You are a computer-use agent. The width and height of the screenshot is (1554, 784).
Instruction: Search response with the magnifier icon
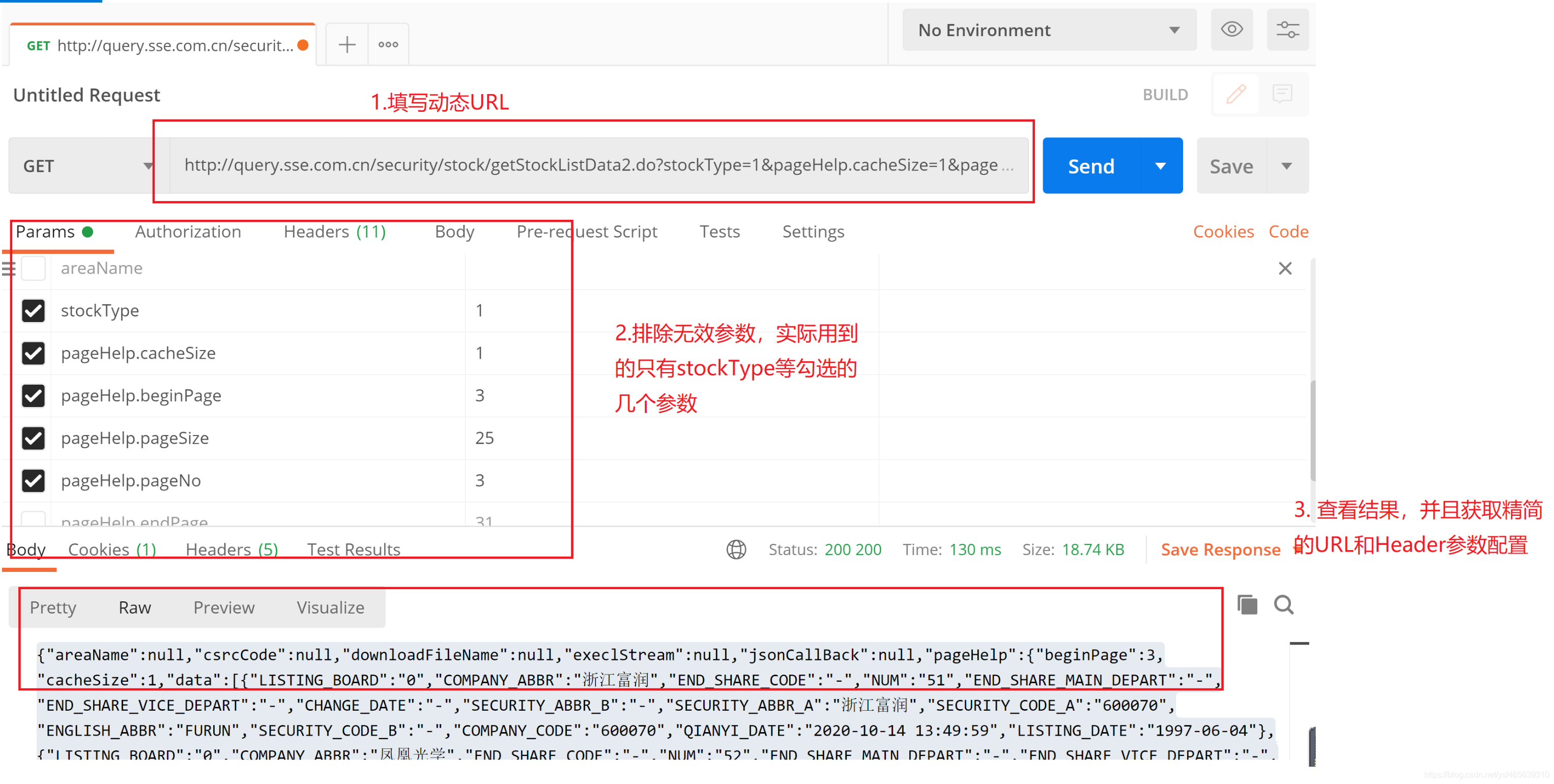[1283, 605]
